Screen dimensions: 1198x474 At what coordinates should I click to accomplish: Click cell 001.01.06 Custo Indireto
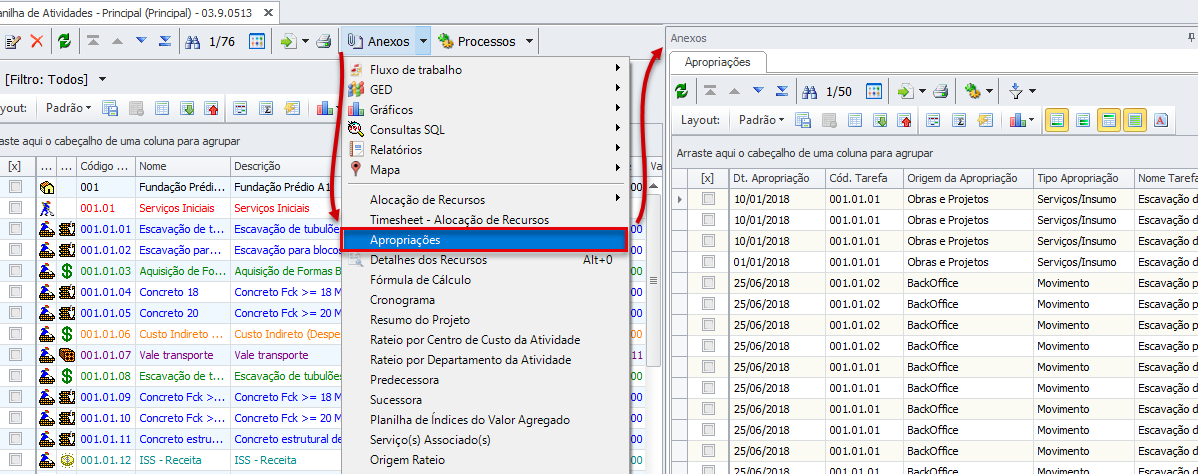tap(183, 334)
